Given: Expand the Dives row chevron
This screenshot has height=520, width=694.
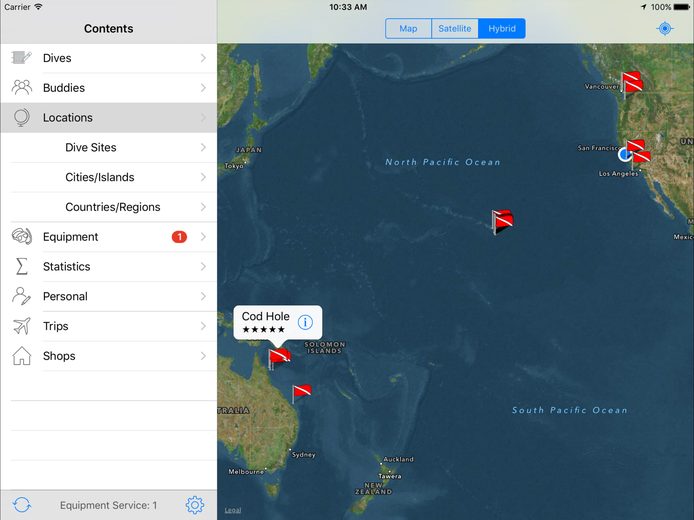Looking at the screenshot, I should click(x=203, y=58).
